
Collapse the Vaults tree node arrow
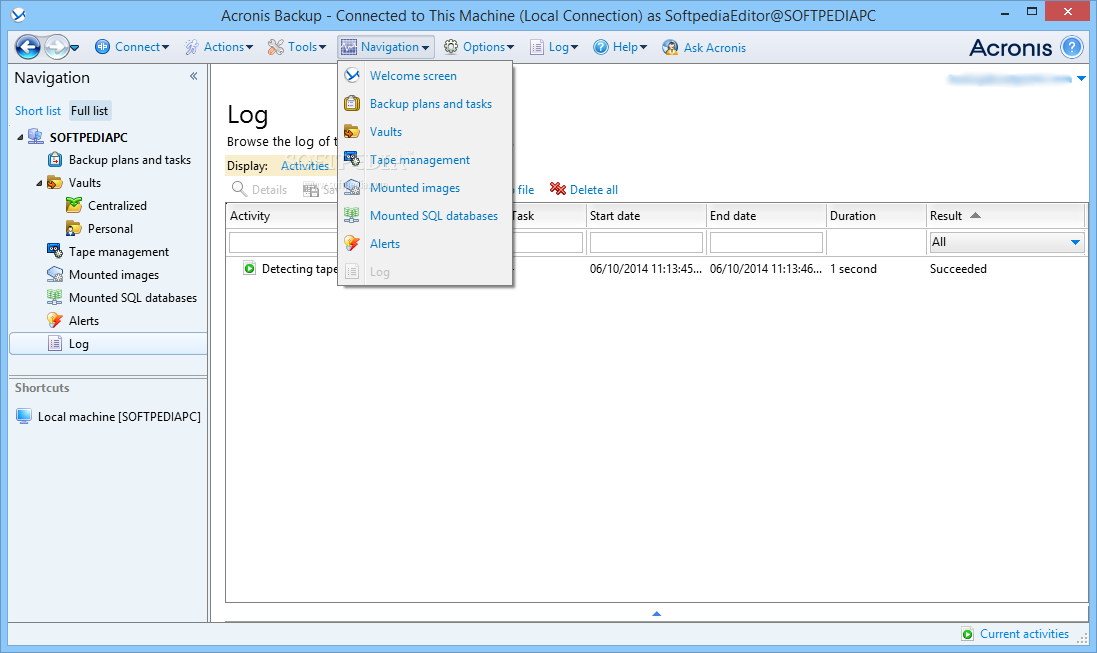39,183
